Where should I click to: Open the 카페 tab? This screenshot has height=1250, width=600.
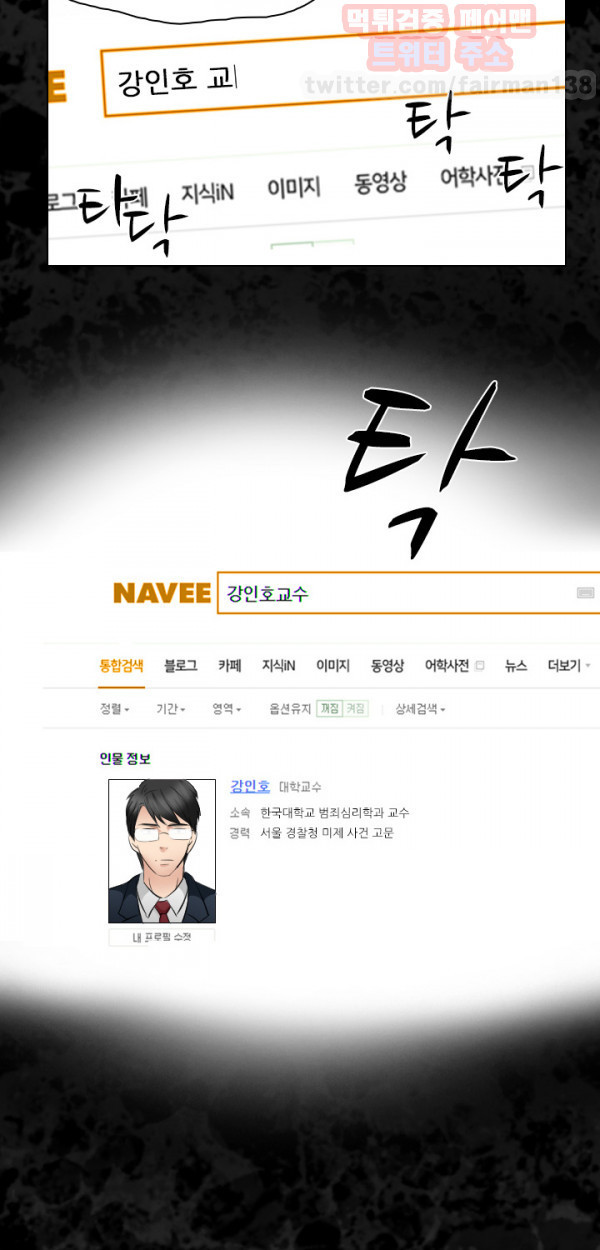(x=230, y=666)
